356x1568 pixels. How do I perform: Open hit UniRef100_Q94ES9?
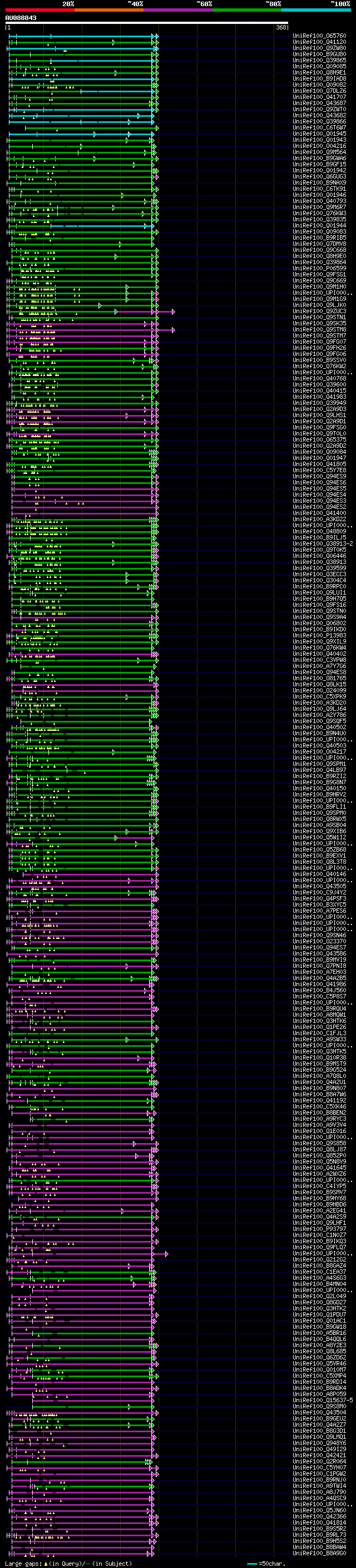319,477
